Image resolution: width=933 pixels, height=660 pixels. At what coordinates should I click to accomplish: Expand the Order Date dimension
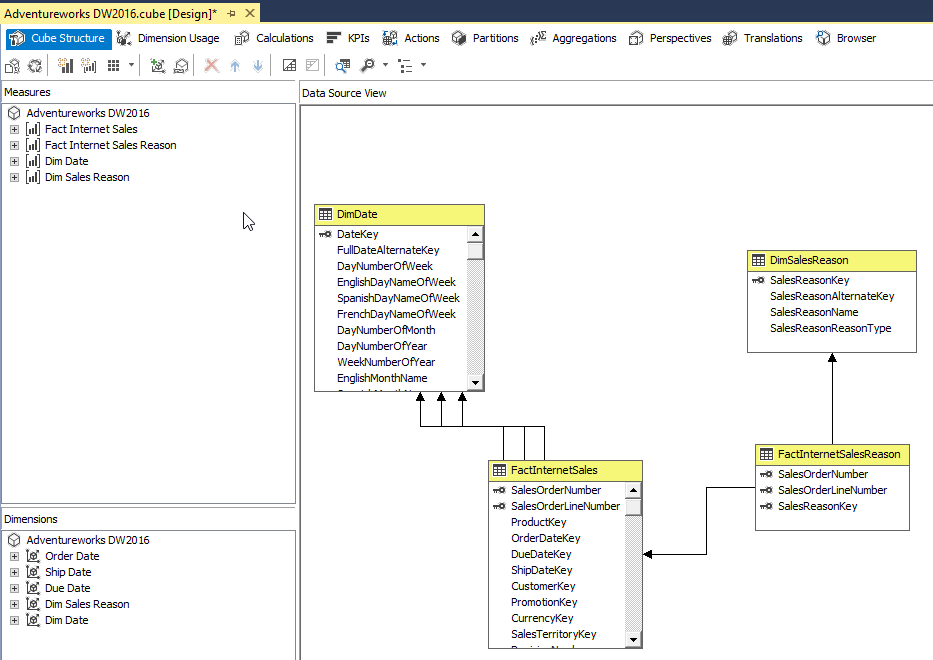(14, 556)
